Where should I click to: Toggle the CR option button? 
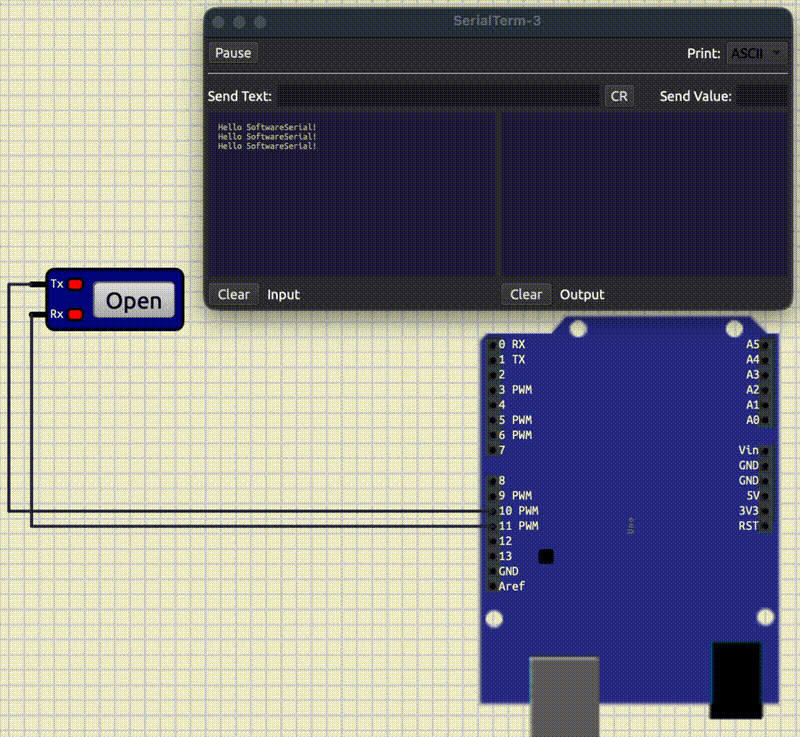click(x=619, y=96)
